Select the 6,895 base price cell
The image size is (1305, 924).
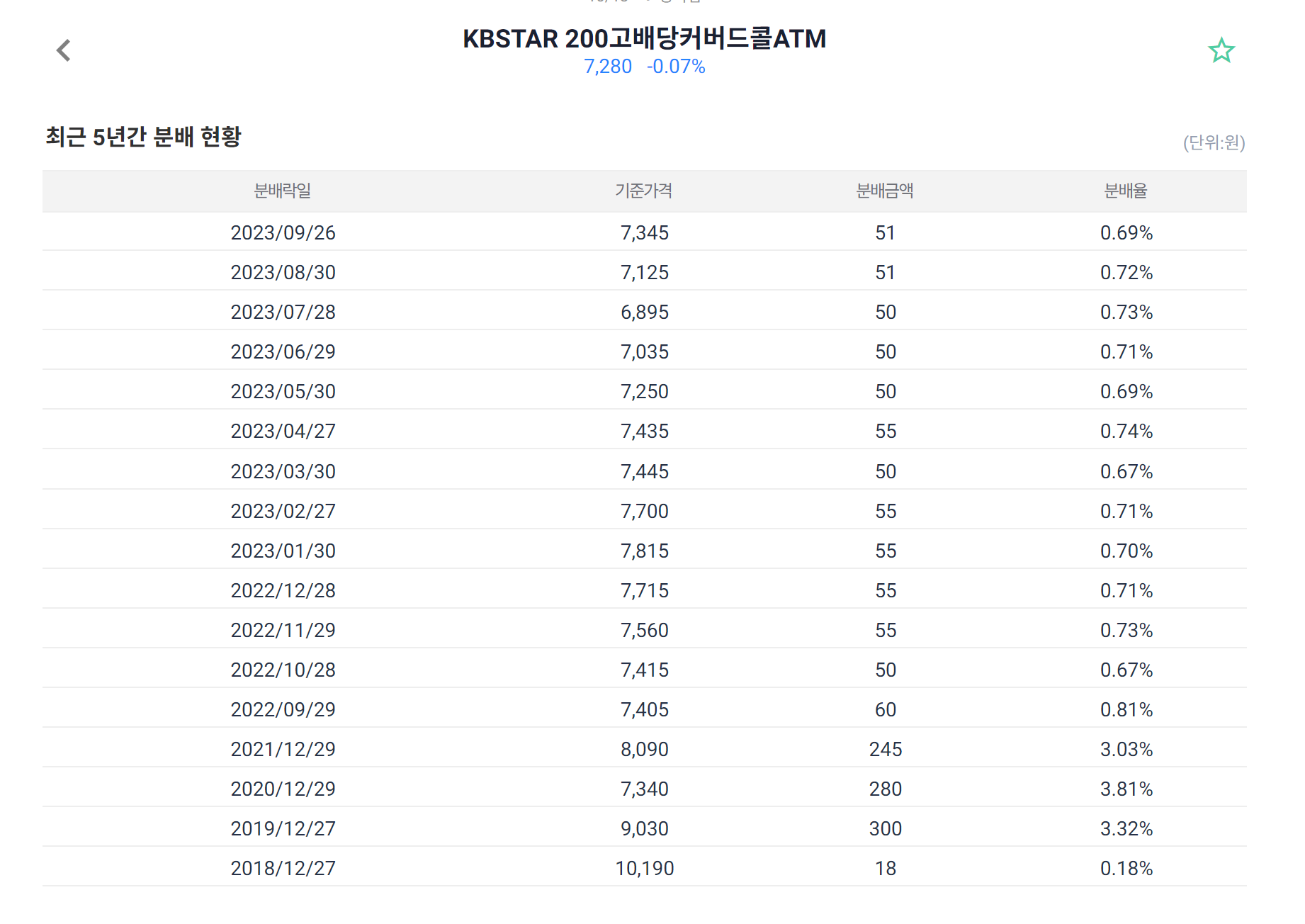(645, 312)
